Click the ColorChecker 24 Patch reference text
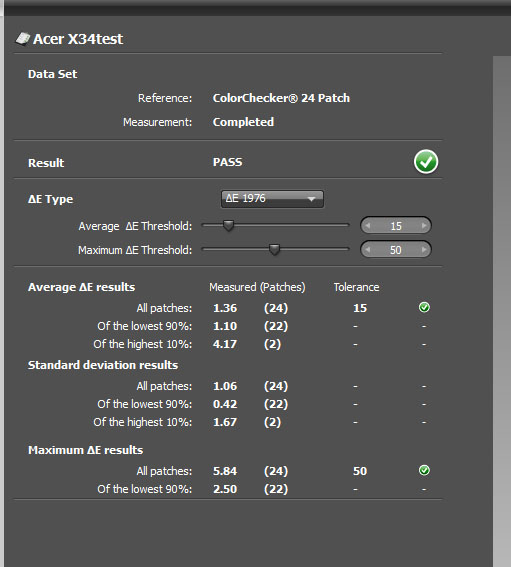The height and width of the screenshot is (567, 511). (281, 98)
